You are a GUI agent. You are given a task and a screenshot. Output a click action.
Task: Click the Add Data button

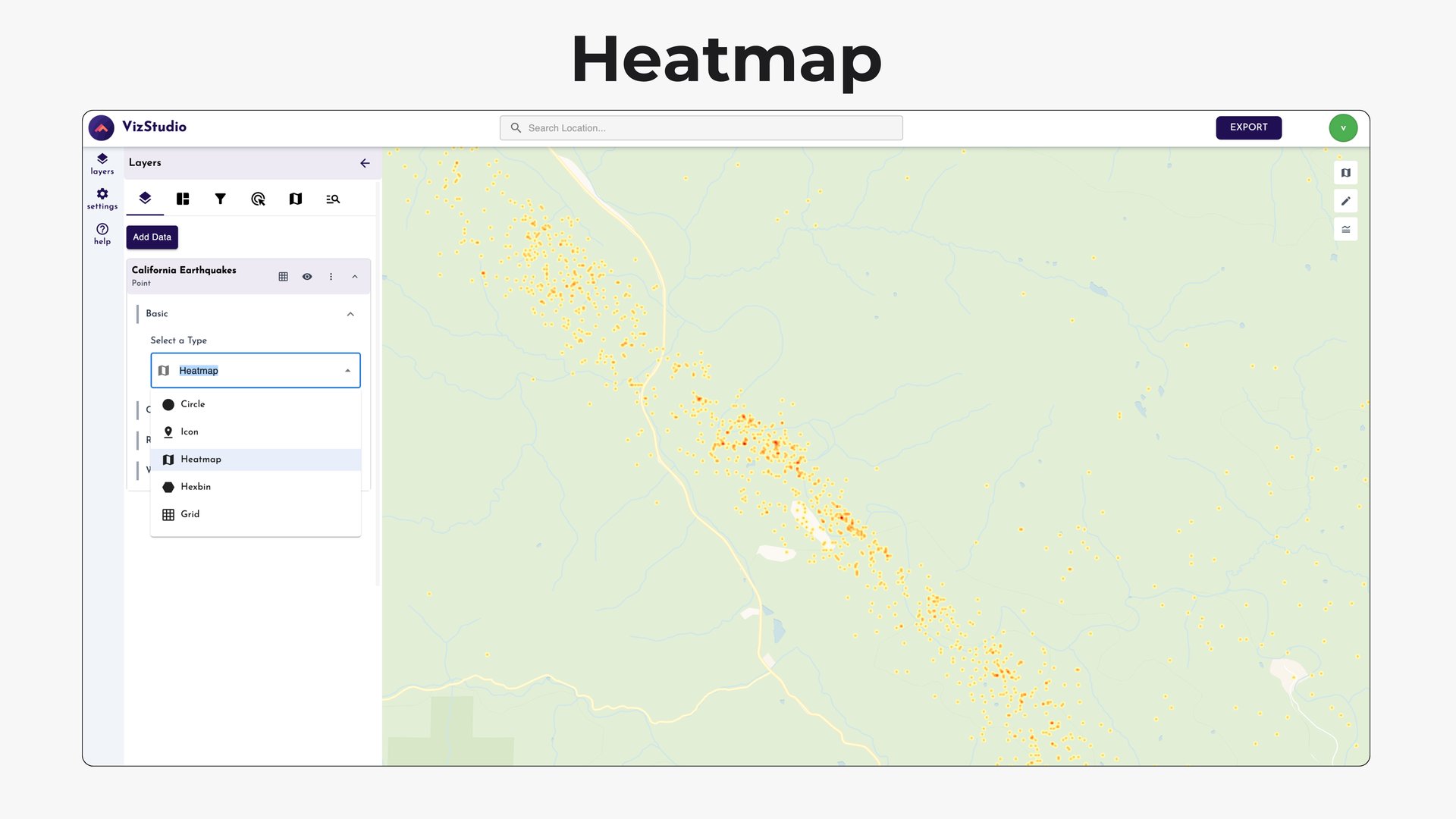point(152,237)
